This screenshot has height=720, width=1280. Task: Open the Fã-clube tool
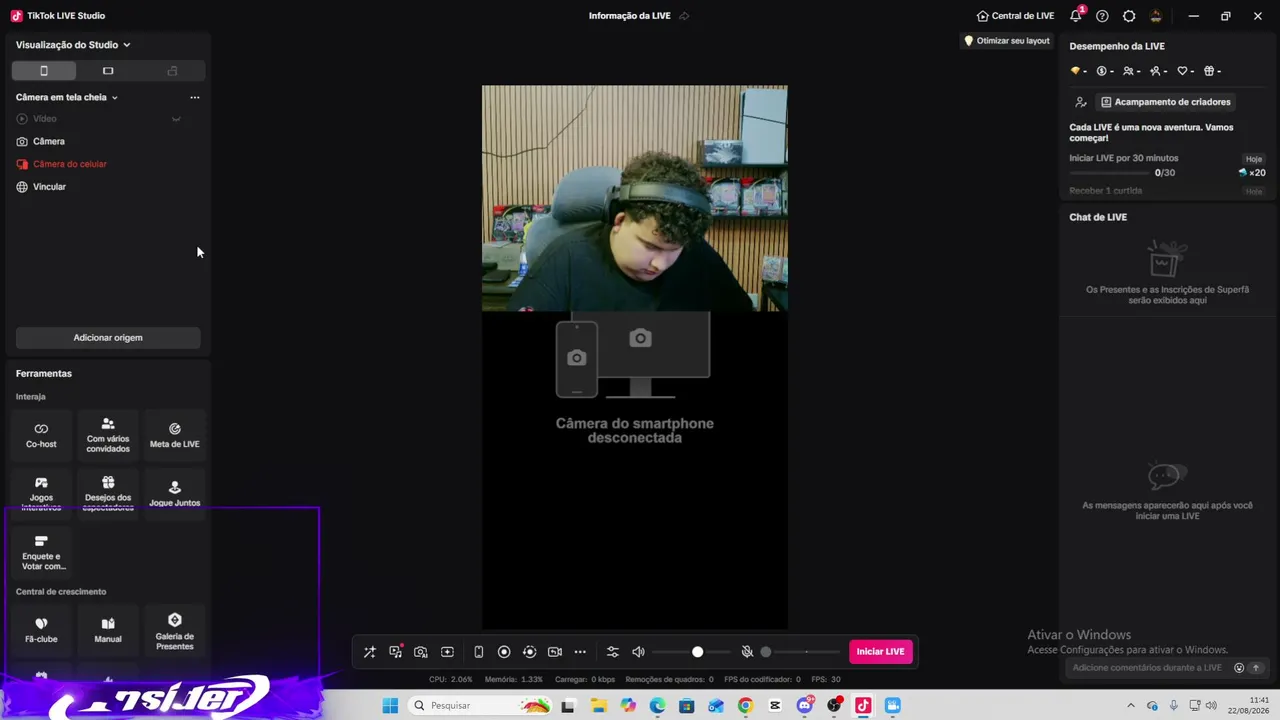[41, 630]
